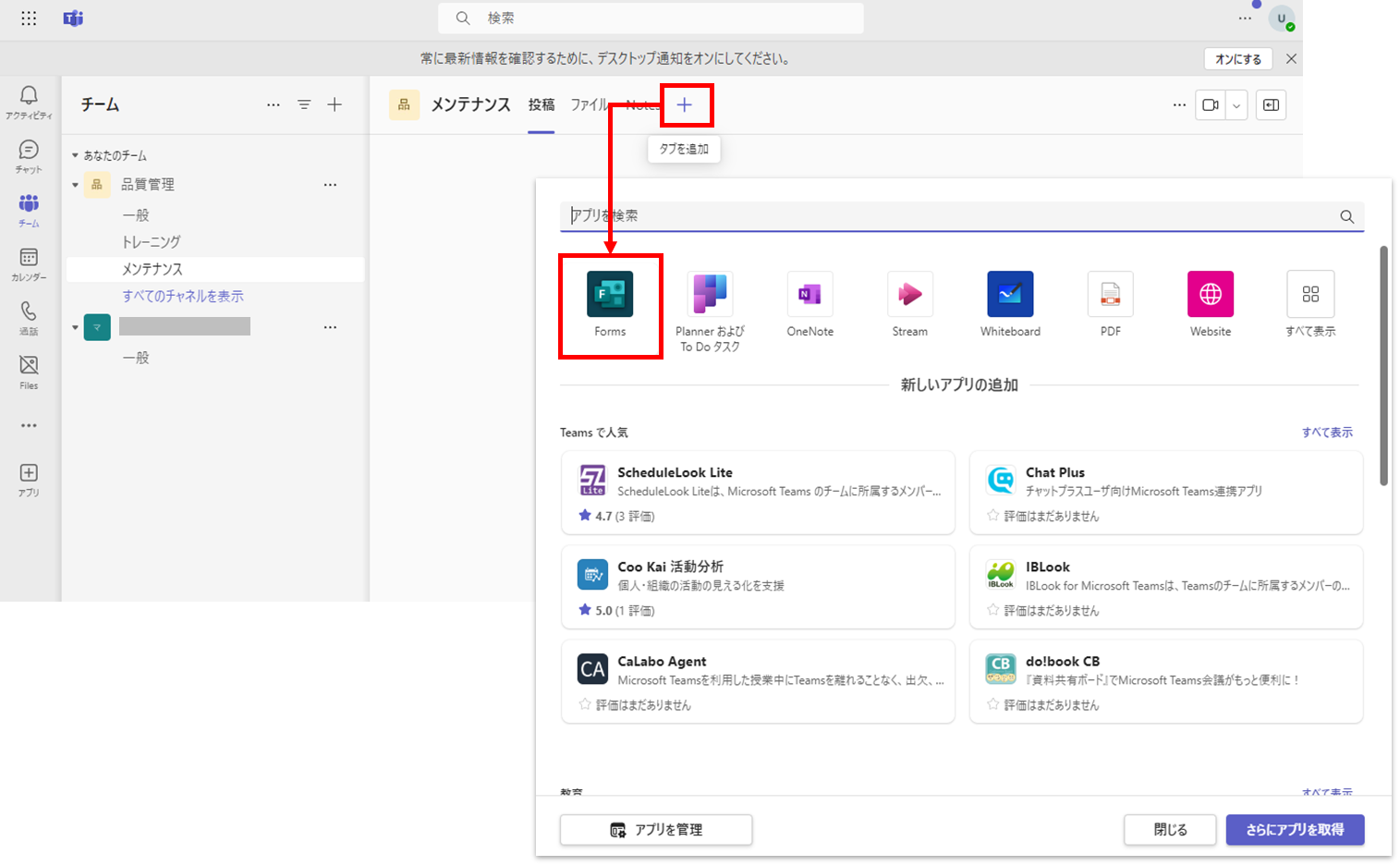Add the OneNote app
Screen dimensions: 1400x866
[810, 304]
